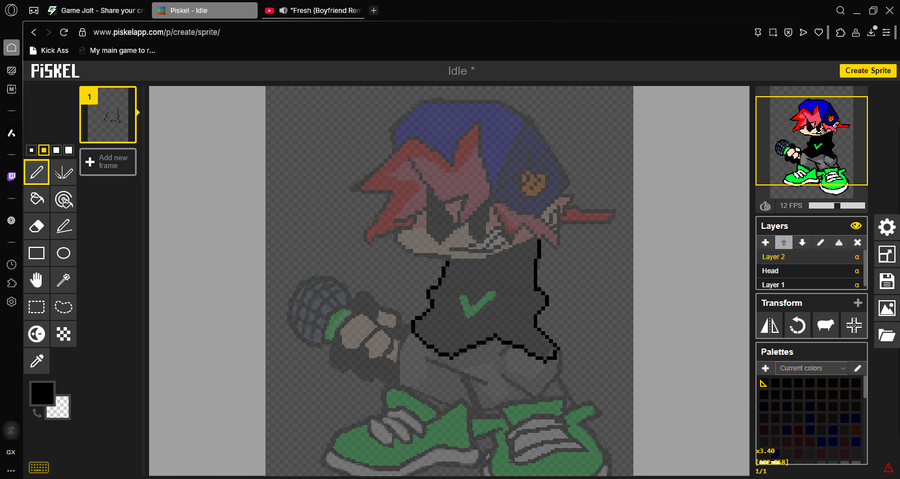Select the Rectangle tool
Image resolution: width=900 pixels, height=479 pixels.
(36, 252)
